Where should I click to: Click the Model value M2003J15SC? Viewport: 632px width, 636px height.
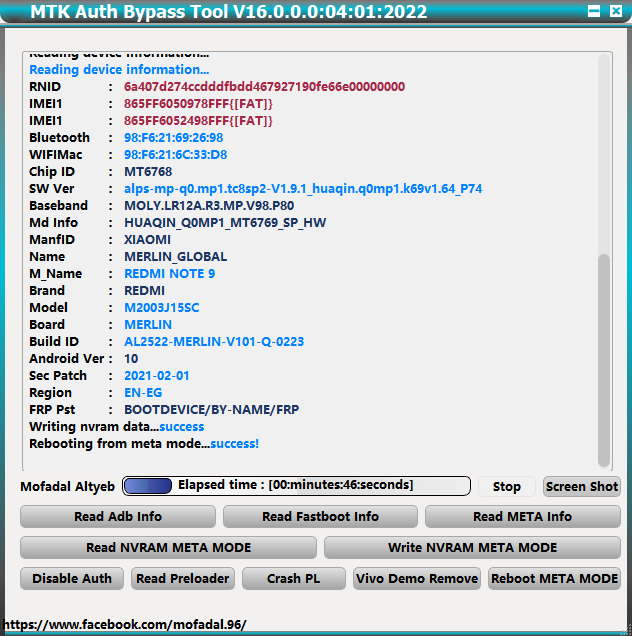pos(162,308)
